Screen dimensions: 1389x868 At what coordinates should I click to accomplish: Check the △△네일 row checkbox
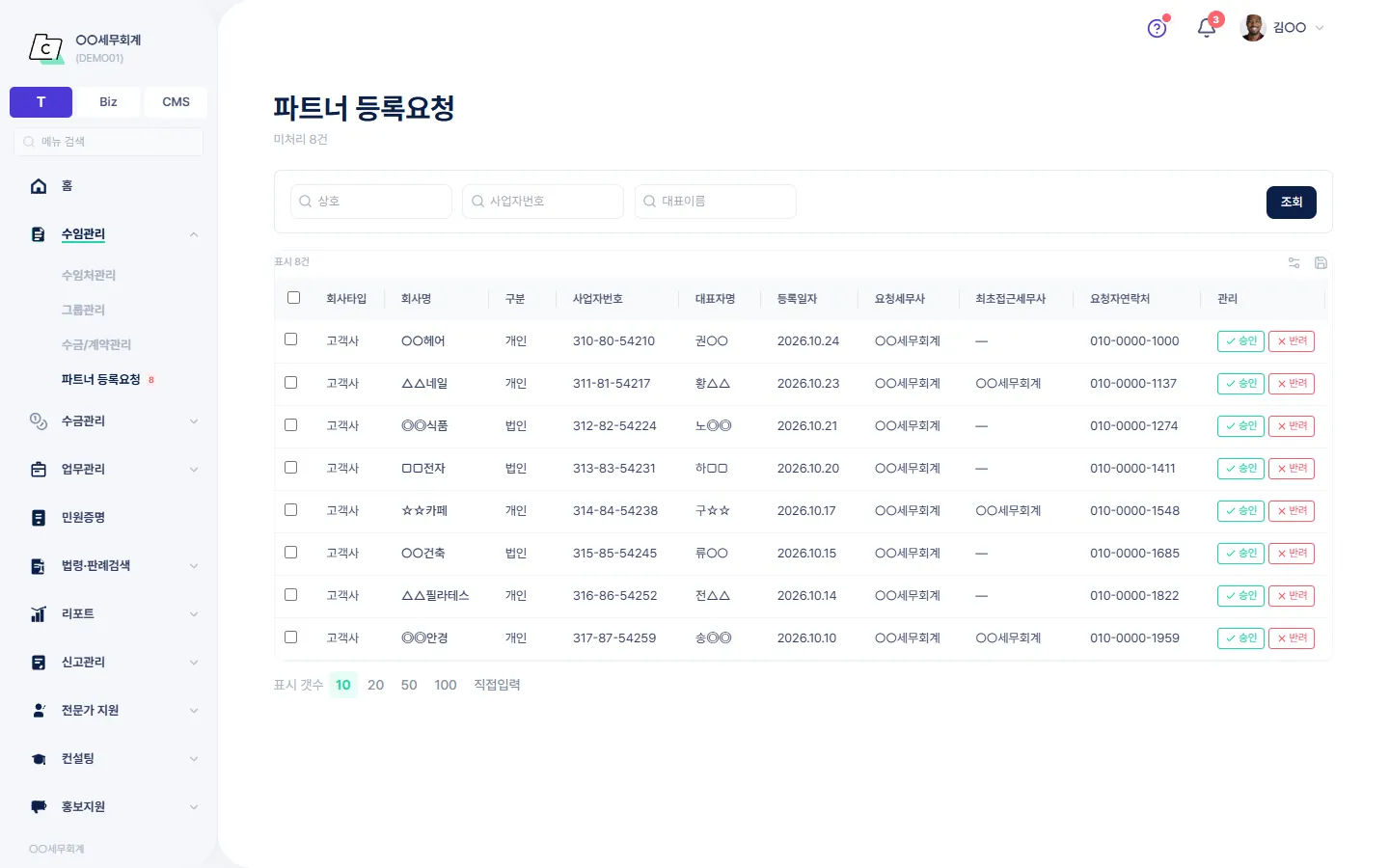click(291, 383)
